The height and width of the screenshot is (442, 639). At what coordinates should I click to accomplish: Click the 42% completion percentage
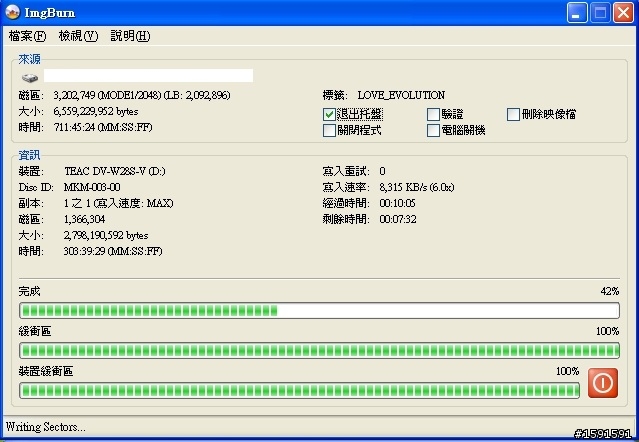tap(610, 291)
